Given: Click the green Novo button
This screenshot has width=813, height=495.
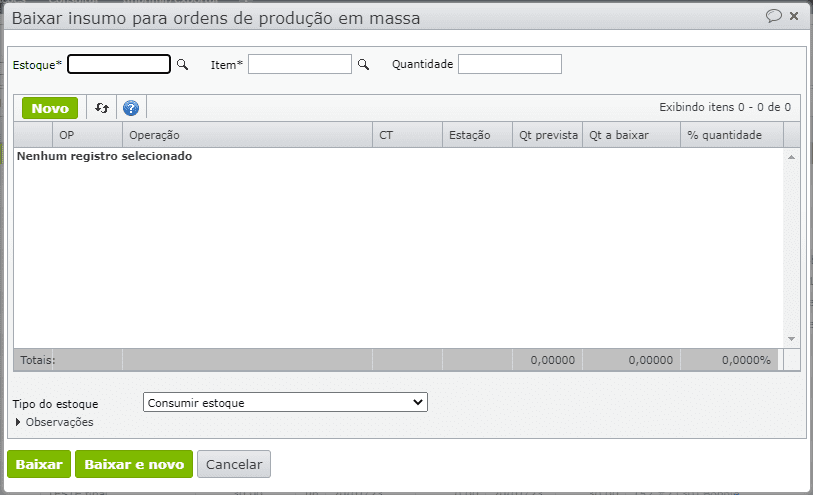Looking at the screenshot, I should tap(50, 108).
